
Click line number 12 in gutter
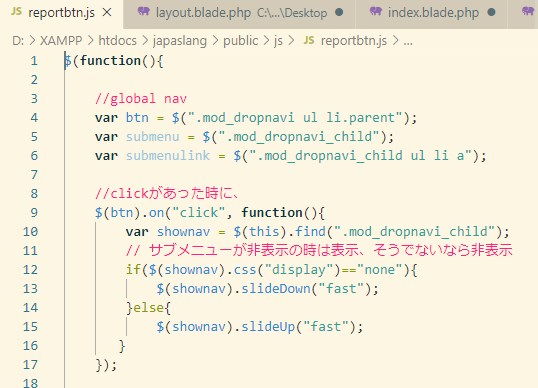point(30,269)
